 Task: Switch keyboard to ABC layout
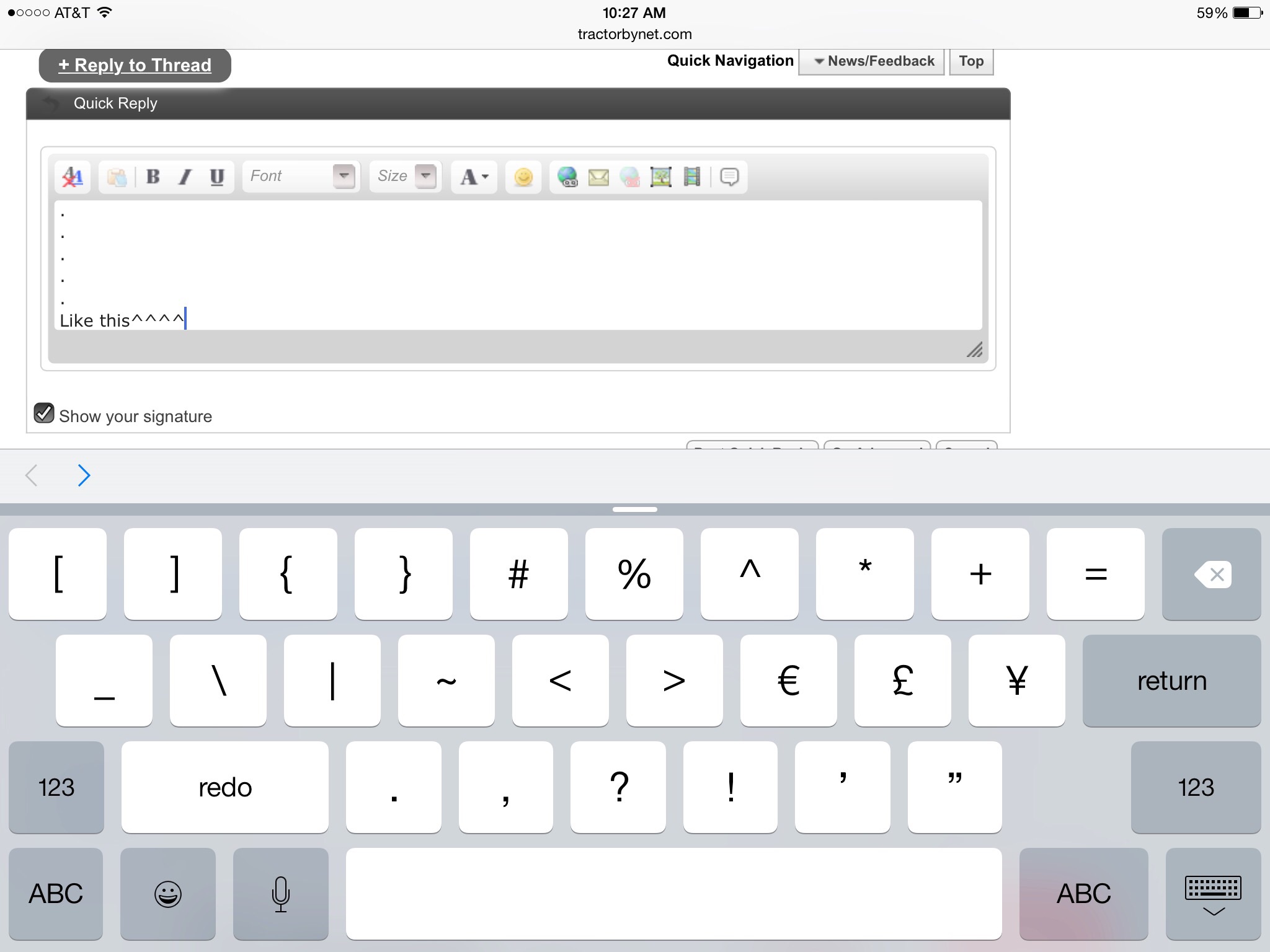(x=56, y=894)
